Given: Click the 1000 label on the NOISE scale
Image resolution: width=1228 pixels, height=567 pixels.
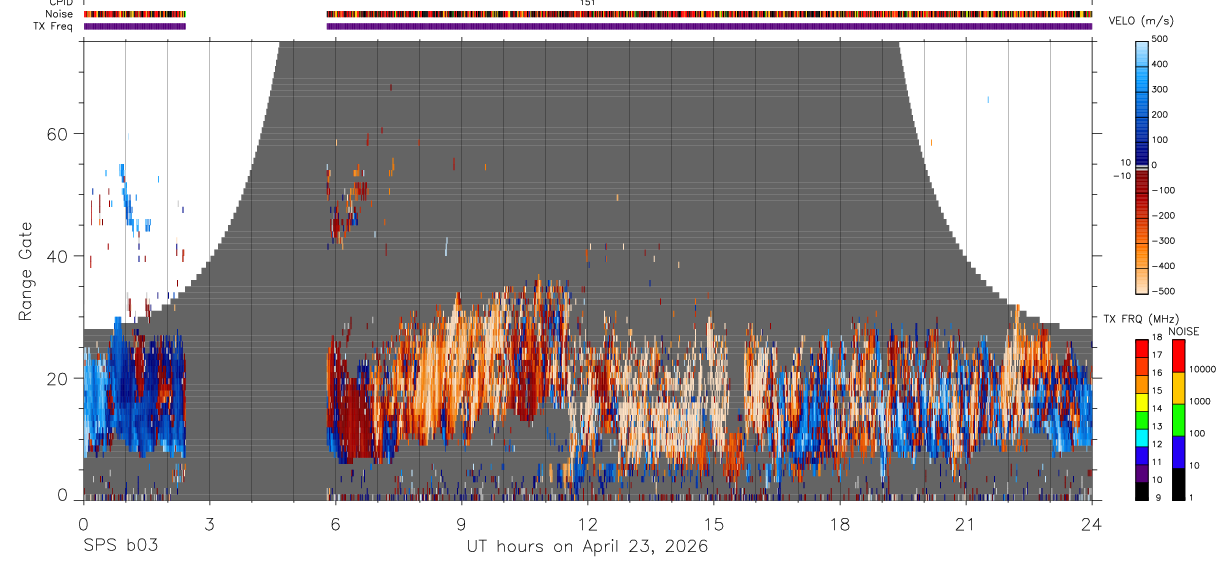Looking at the screenshot, I should coord(1202,402).
